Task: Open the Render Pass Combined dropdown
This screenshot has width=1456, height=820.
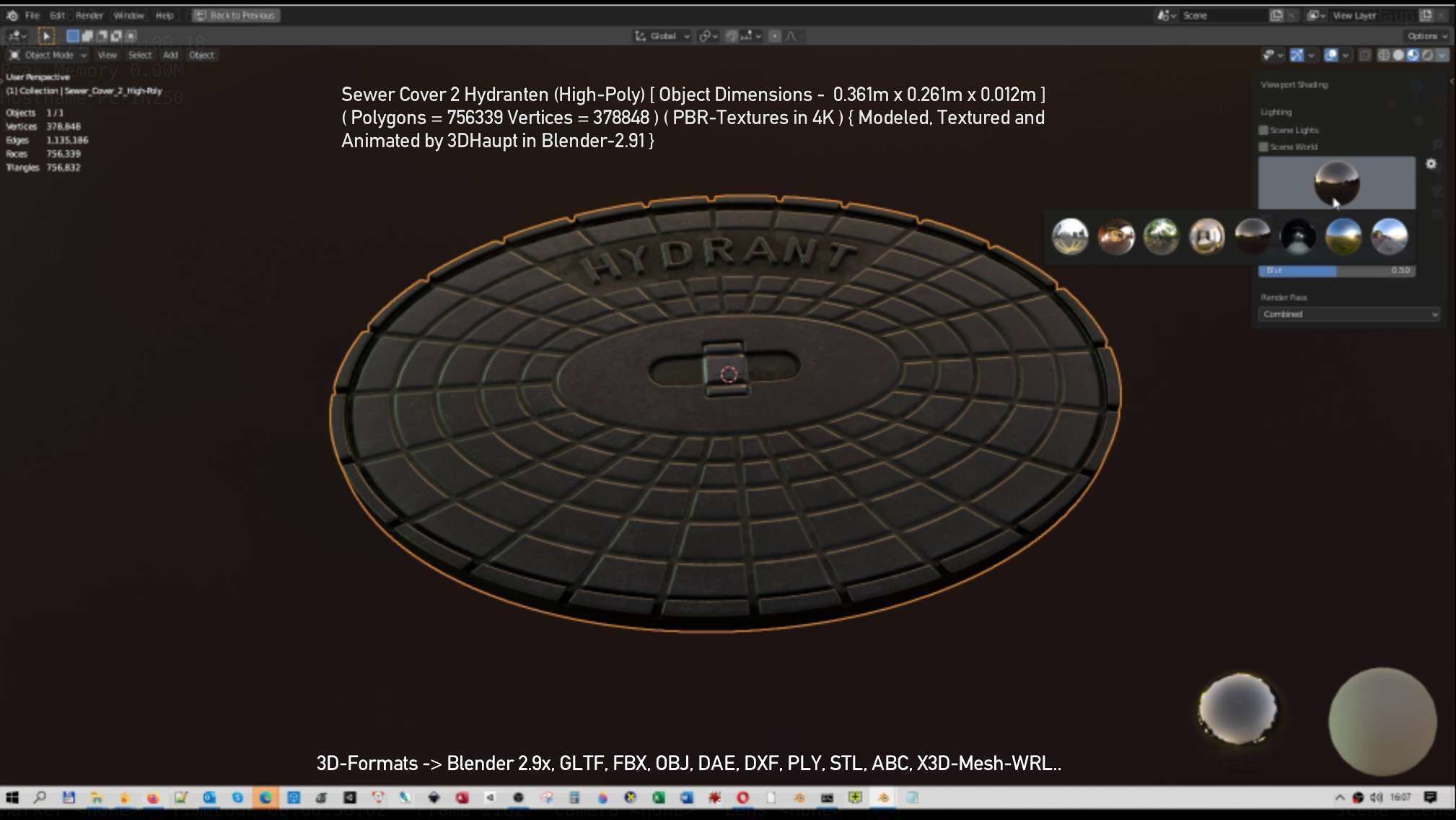Action: coord(1349,314)
